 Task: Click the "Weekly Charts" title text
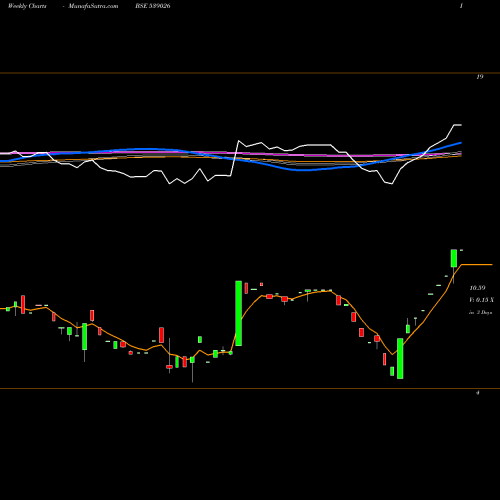coord(27,6)
